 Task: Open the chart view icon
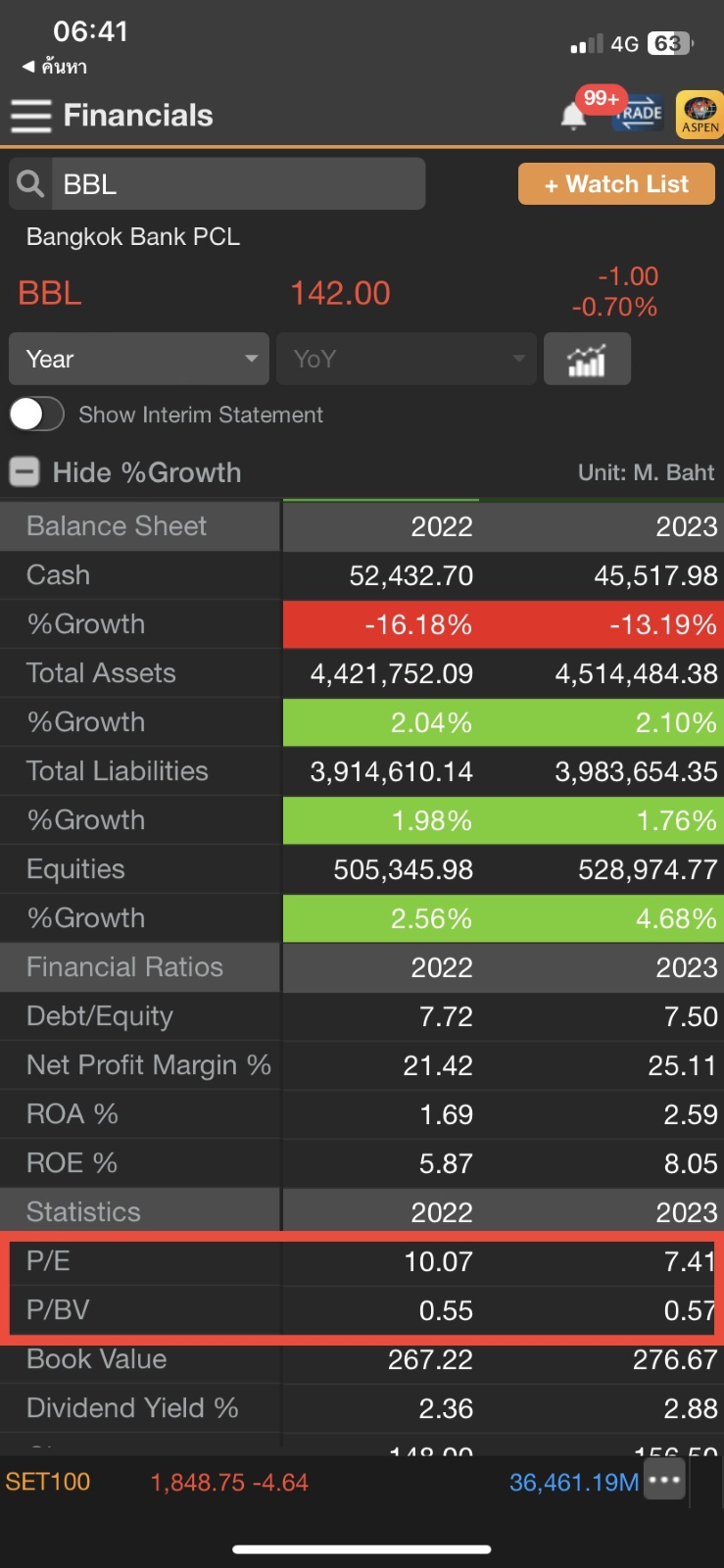pyautogui.click(x=586, y=360)
